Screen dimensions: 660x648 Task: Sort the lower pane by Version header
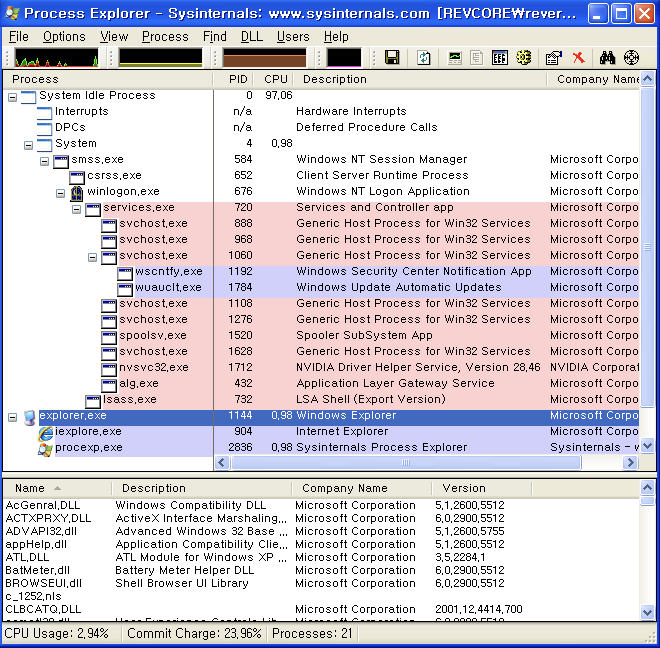click(x=482, y=488)
